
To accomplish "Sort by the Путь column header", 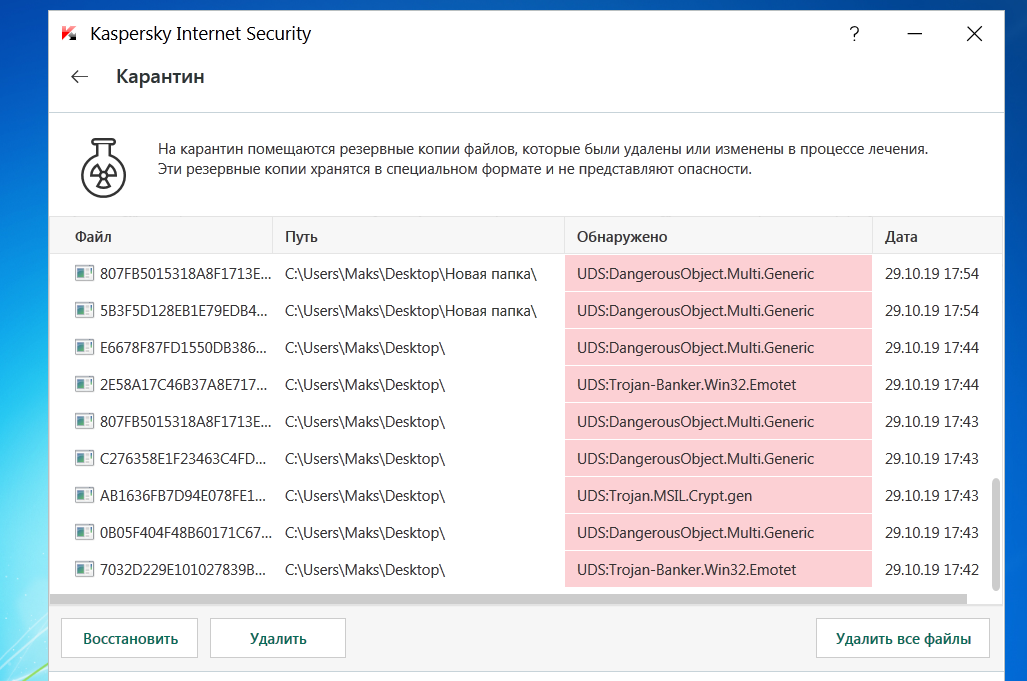I will pyautogui.click(x=301, y=237).
